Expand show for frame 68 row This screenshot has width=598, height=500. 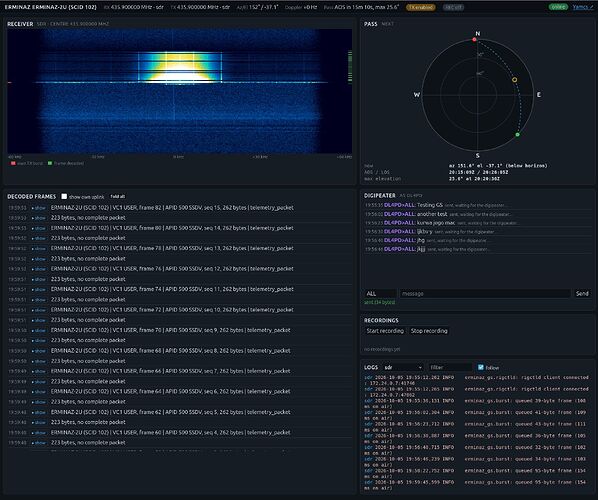tap(39, 351)
